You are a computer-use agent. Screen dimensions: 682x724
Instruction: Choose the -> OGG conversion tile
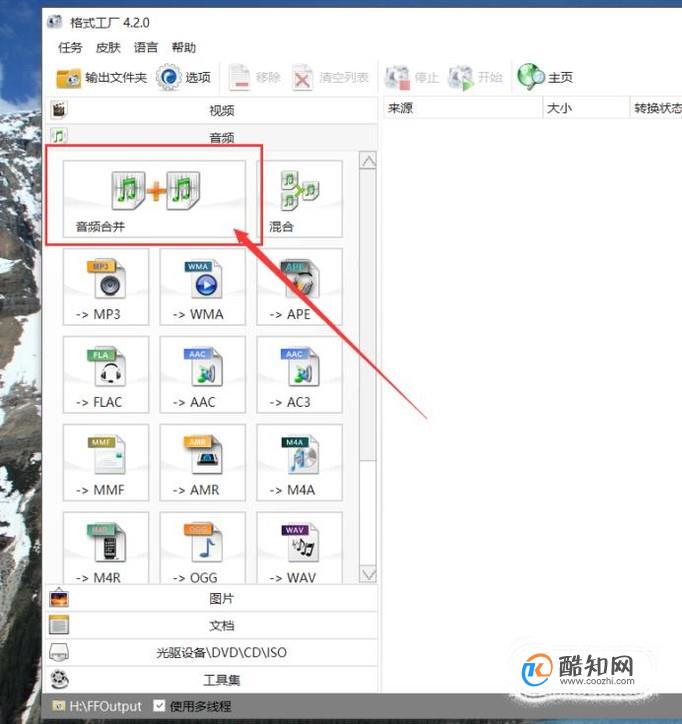click(x=203, y=548)
